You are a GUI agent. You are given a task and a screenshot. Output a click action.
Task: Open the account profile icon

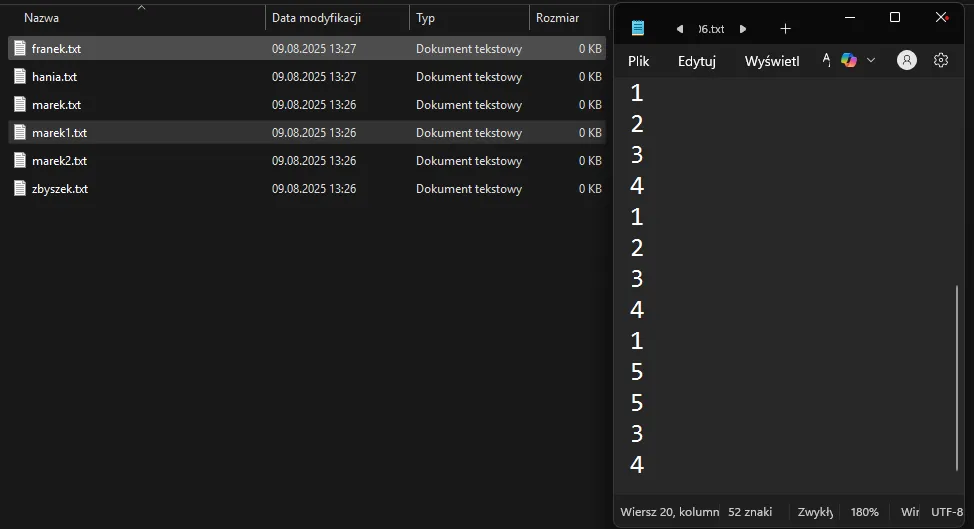(907, 61)
